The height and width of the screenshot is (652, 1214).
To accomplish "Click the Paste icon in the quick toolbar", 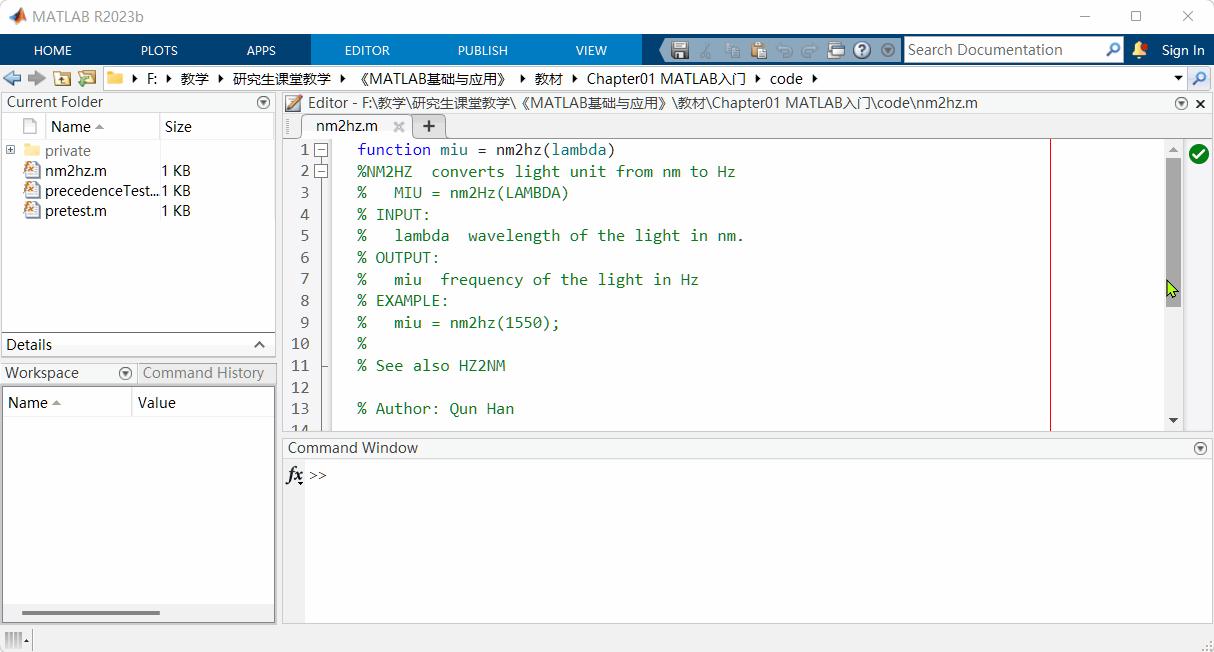I will [x=758, y=49].
